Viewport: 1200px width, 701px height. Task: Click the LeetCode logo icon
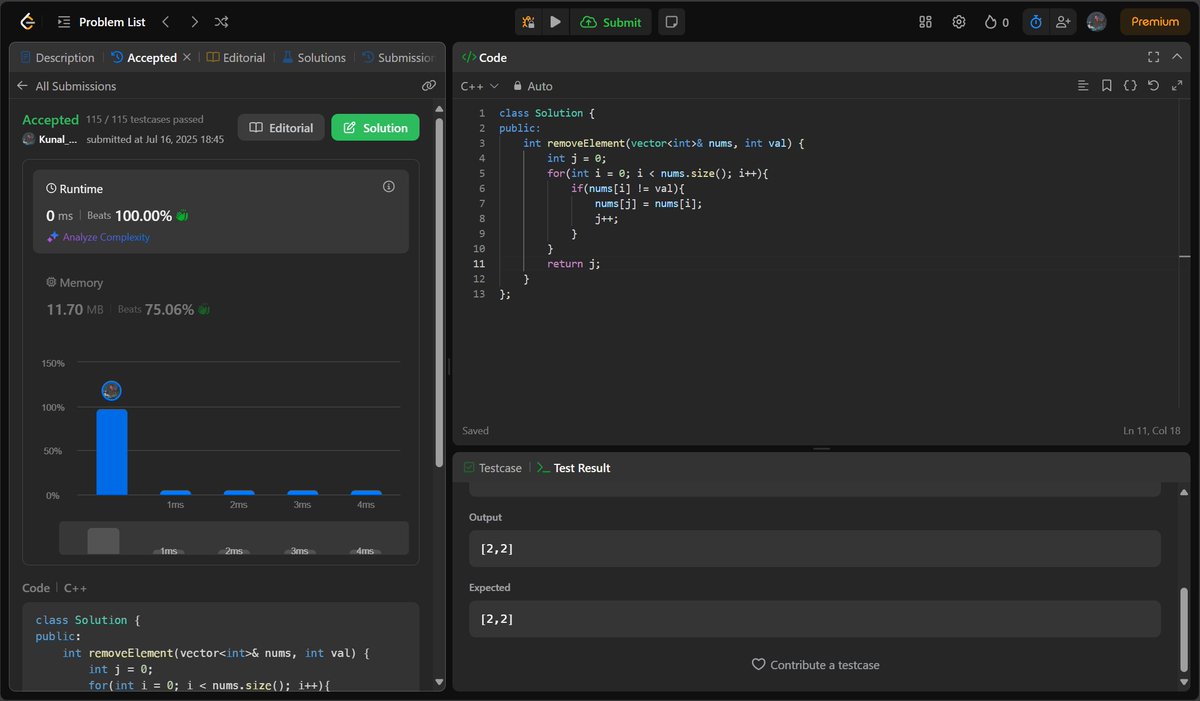point(28,21)
